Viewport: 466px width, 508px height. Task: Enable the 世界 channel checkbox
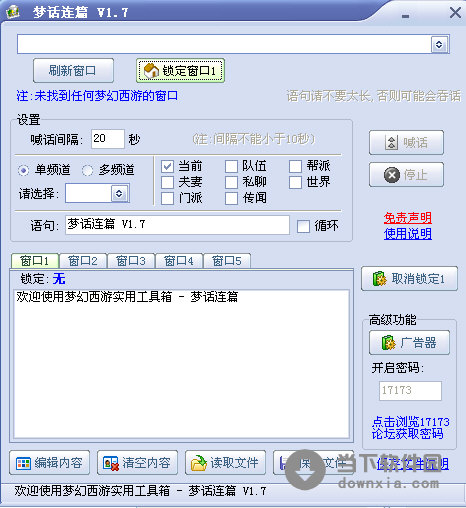click(295, 182)
